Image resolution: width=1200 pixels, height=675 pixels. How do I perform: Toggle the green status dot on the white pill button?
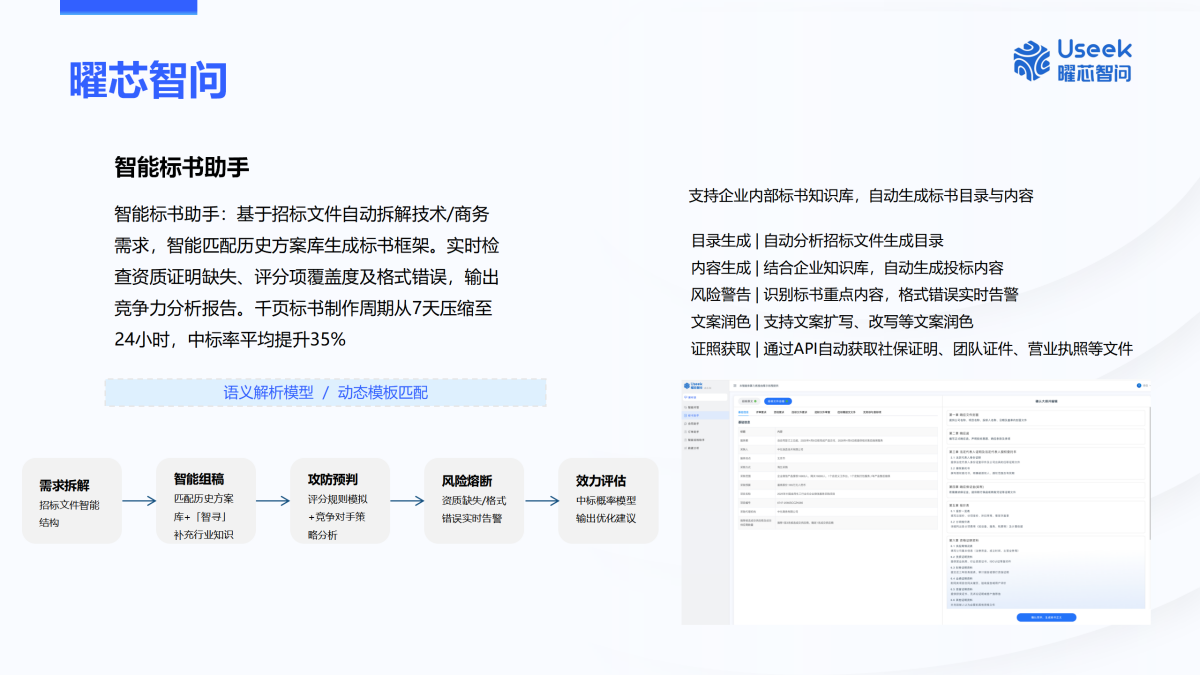755,401
